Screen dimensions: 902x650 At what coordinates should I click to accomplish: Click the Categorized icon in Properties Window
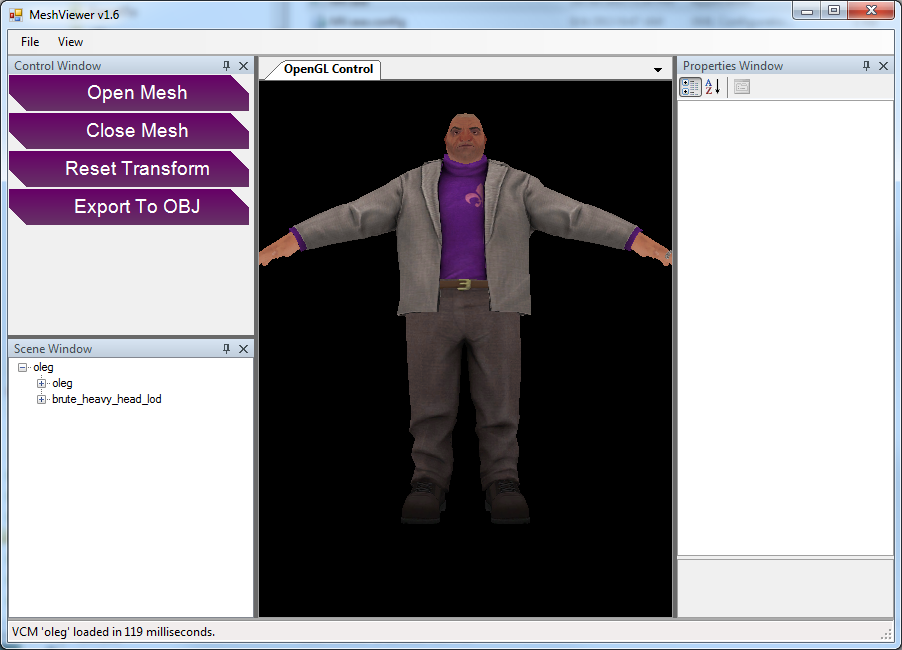click(690, 87)
